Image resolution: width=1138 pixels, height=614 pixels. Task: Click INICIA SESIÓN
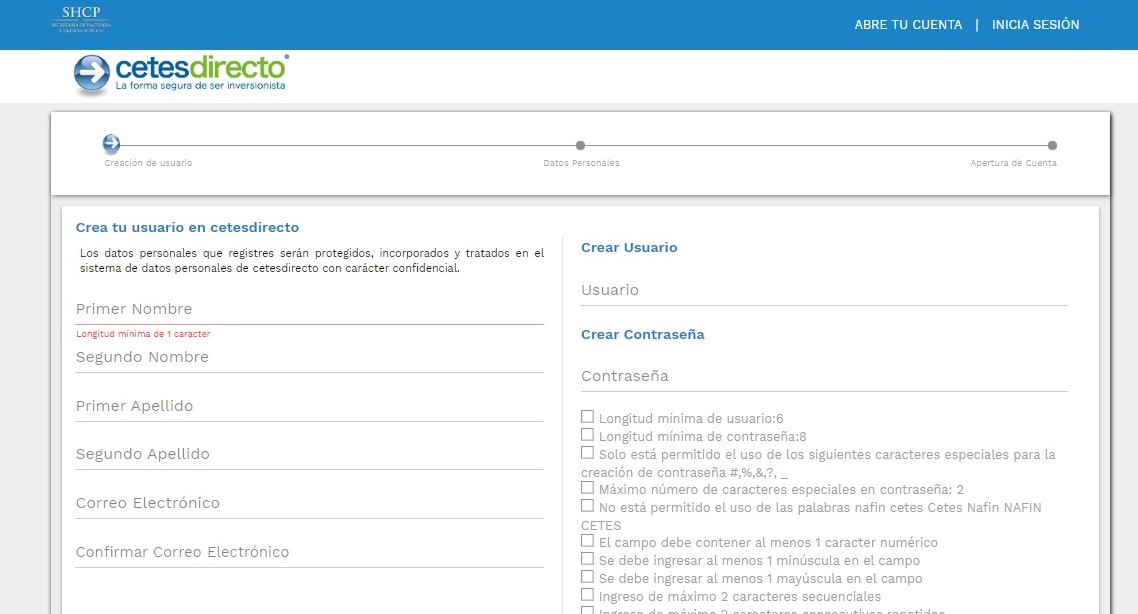pos(1035,24)
